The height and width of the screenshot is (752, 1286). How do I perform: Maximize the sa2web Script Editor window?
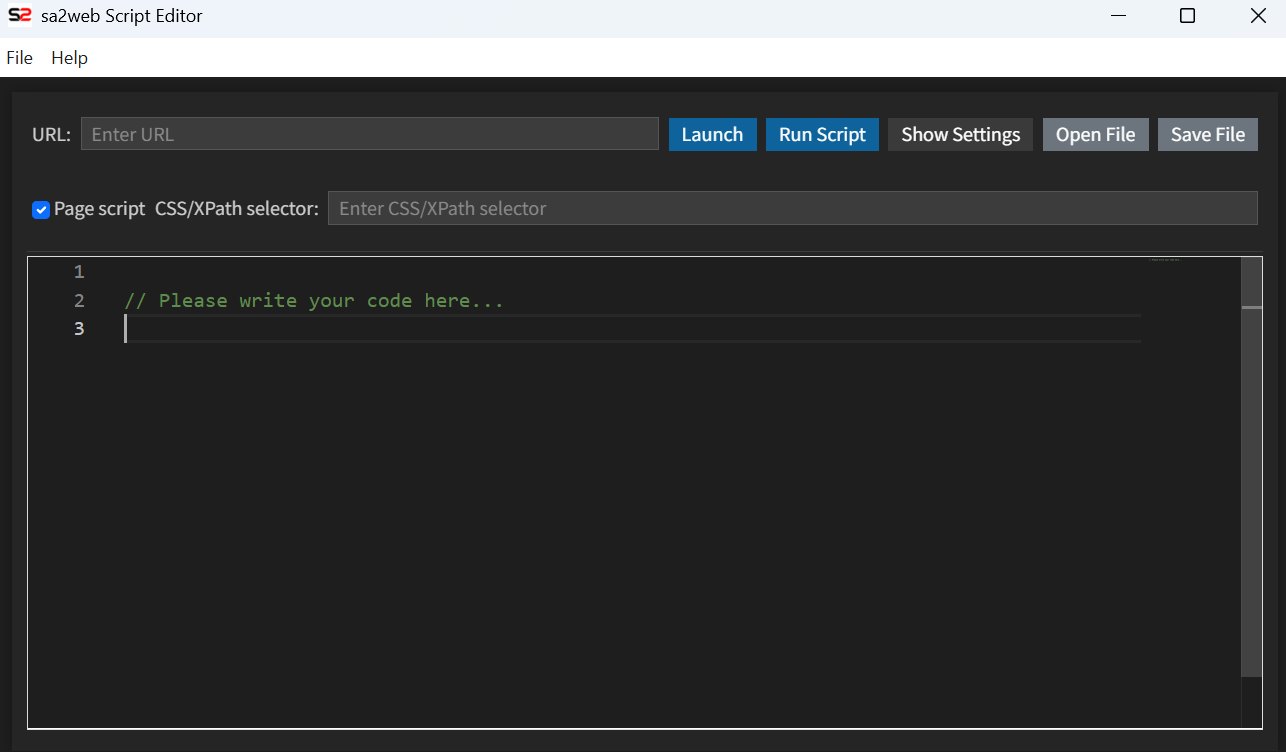pyautogui.click(x=1187, y=16)
